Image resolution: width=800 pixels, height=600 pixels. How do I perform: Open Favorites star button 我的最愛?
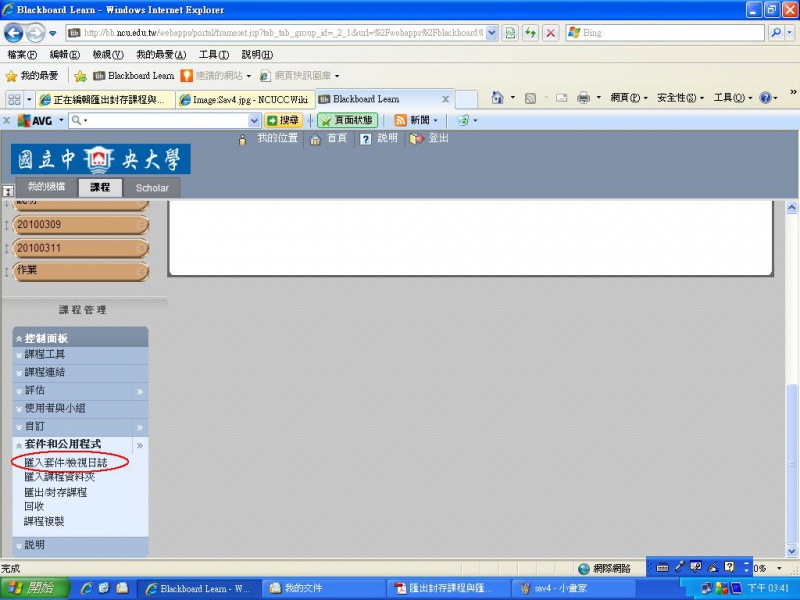32,76
